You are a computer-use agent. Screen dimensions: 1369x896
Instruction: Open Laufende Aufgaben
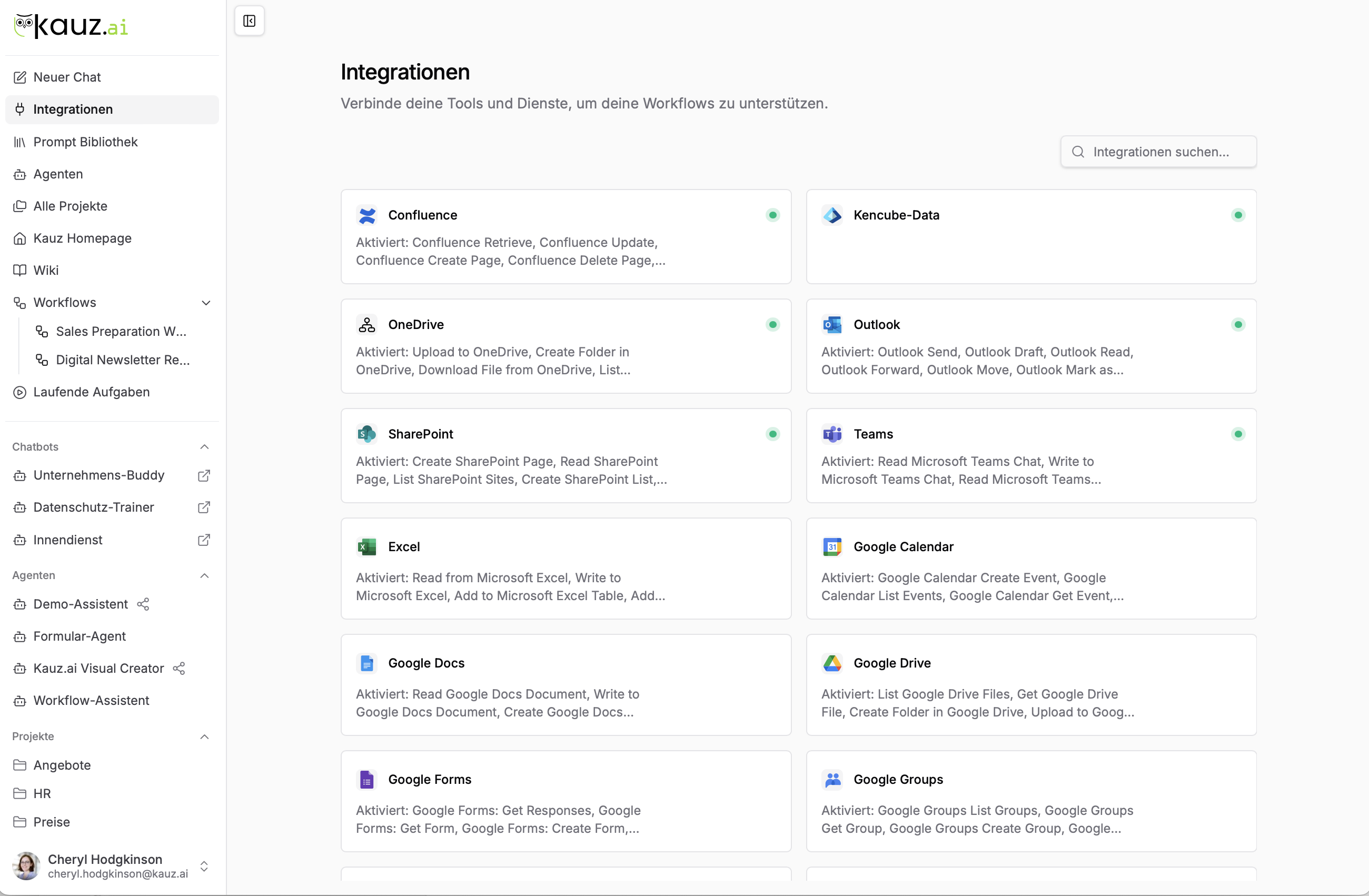tap(112, 392)
